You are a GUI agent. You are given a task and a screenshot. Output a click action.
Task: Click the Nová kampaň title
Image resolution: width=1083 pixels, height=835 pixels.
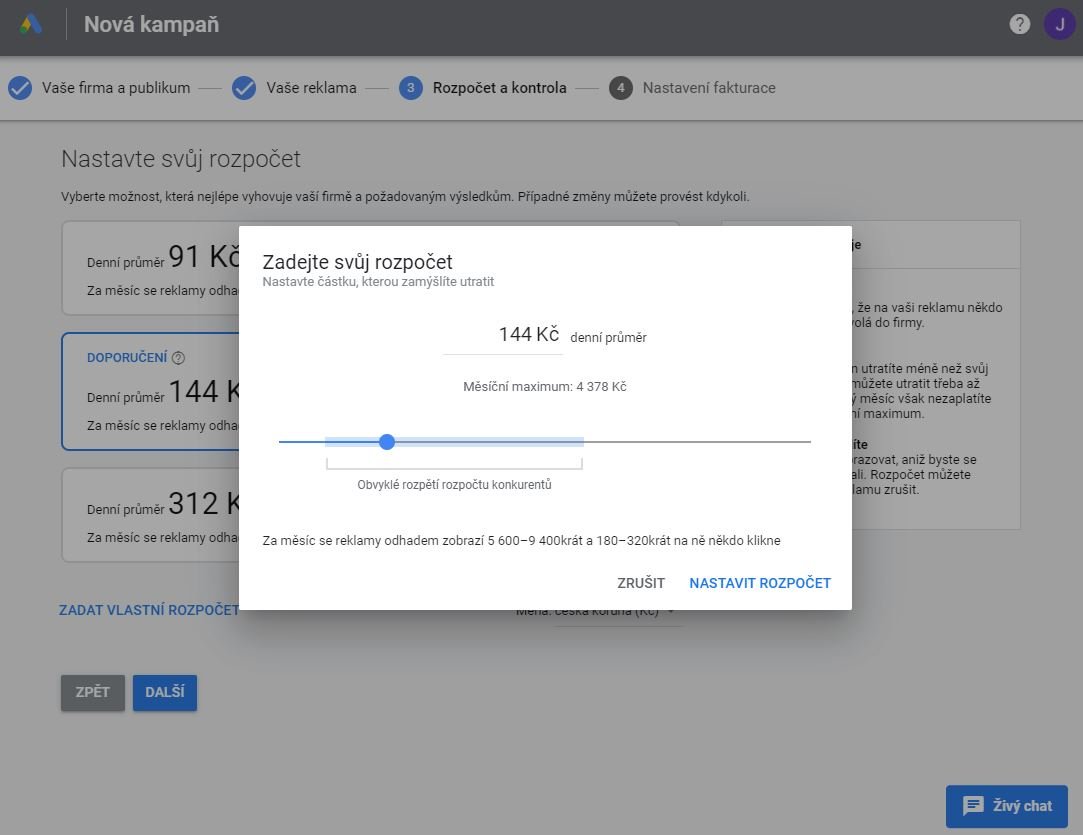(151, 25)
